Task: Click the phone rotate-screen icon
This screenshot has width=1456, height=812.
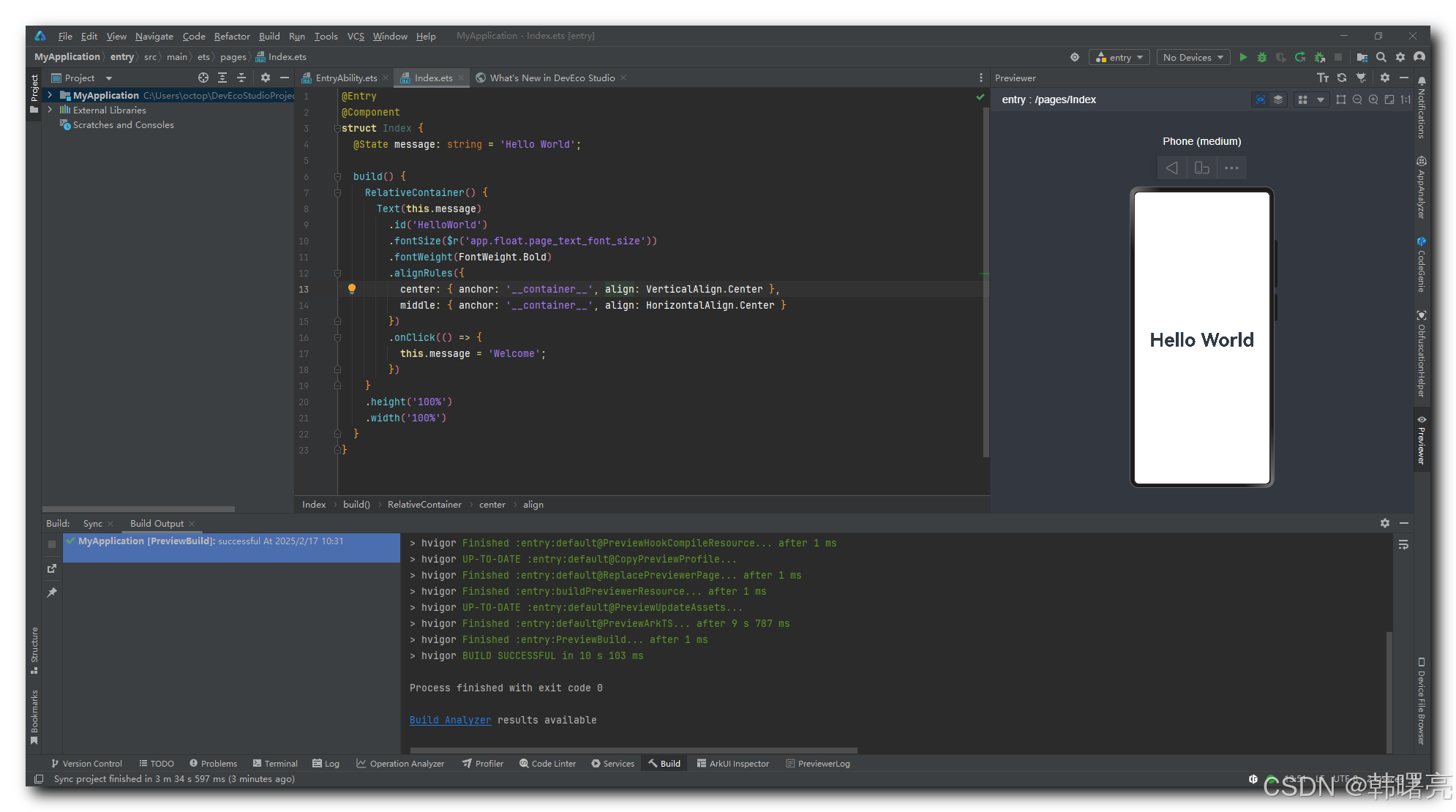Action: pos(1201,168)
